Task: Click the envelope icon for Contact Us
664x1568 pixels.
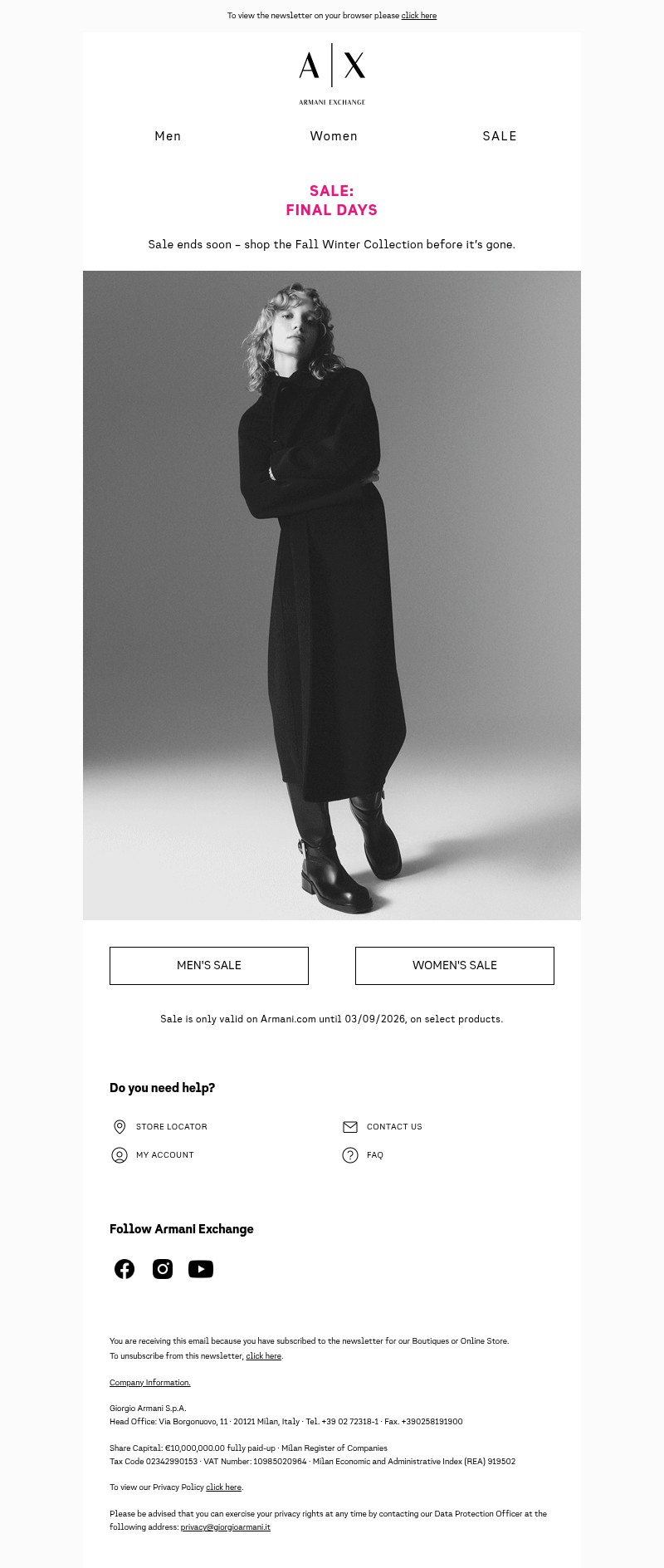Action: point(350,1127)
